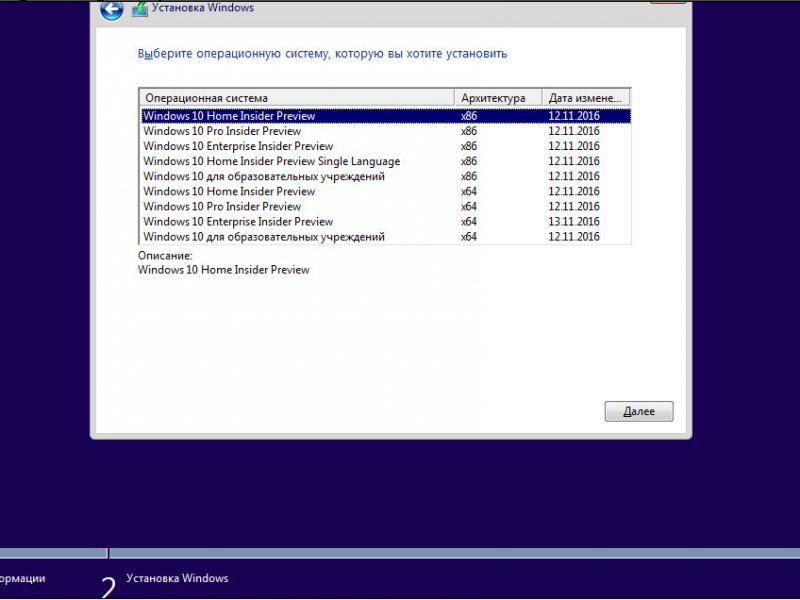This screenshot has height=600, width=800.
Task: Click the Описание description text below the list
Action: pyautogui.click(x=223, y=270)
